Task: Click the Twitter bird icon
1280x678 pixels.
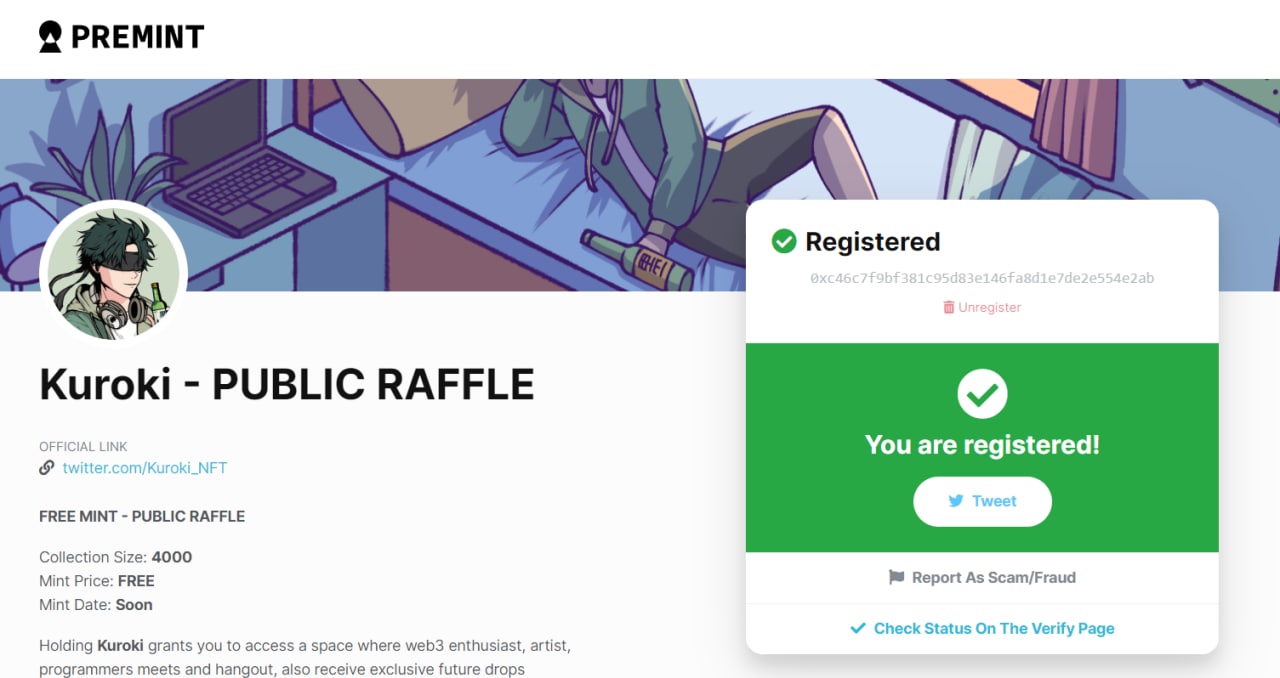Action: tap(956, 501)
